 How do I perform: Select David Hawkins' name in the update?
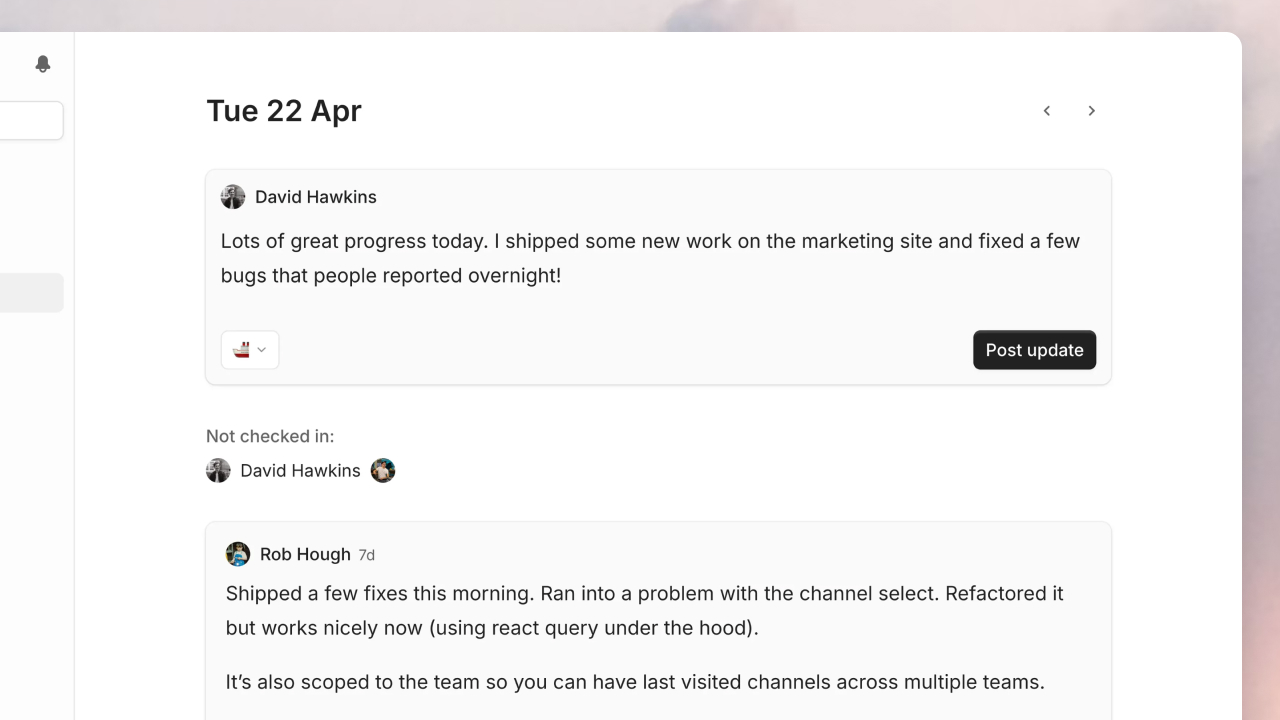pyautogui.click(x=316, y=197)
